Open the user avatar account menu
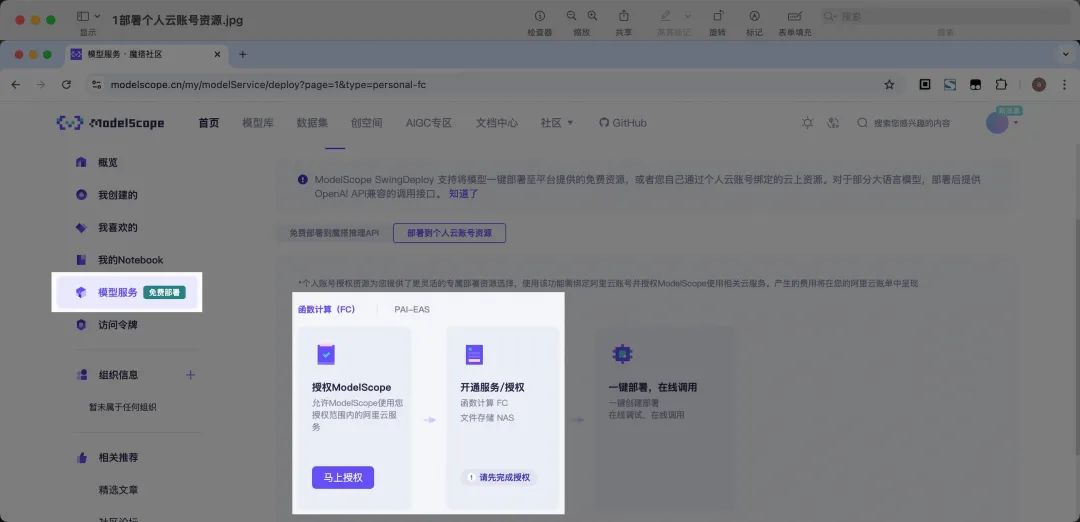The width and height of the screenshot is (1080, 522). tap(997, 123)
